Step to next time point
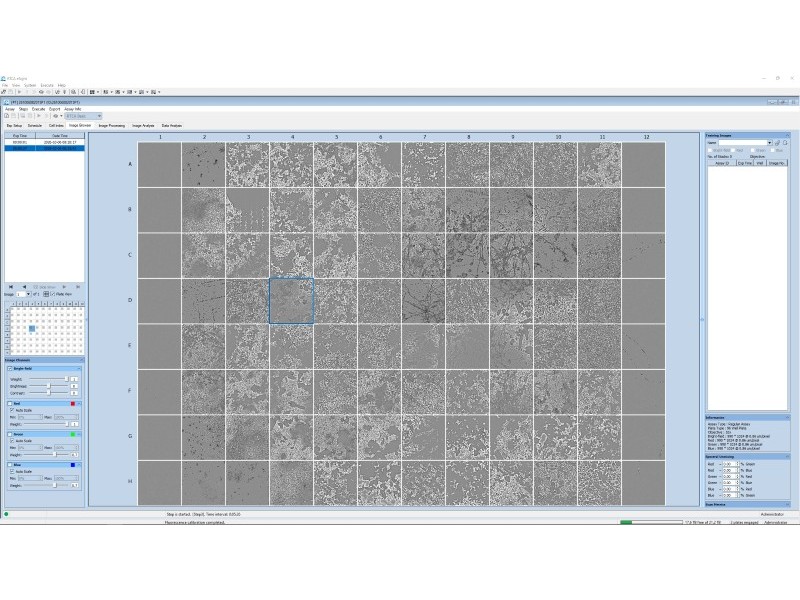The image size is (800, 600). point(64,287)
